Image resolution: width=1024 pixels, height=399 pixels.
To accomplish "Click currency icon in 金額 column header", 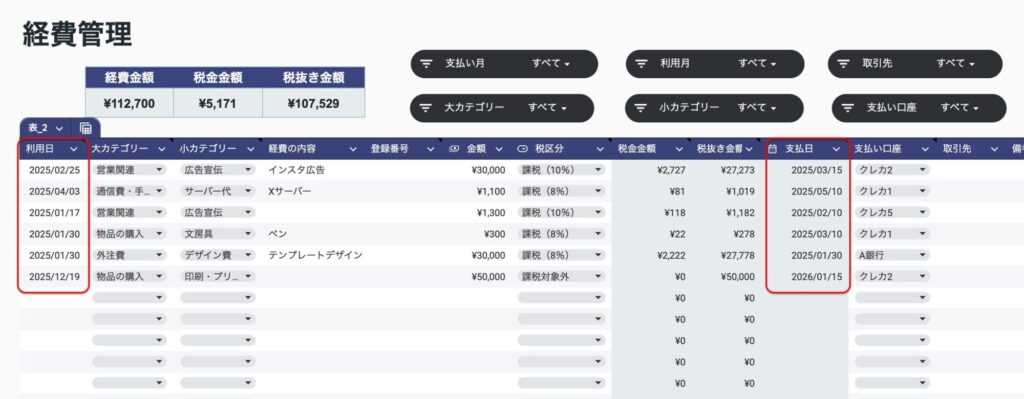I will (455, 149).
